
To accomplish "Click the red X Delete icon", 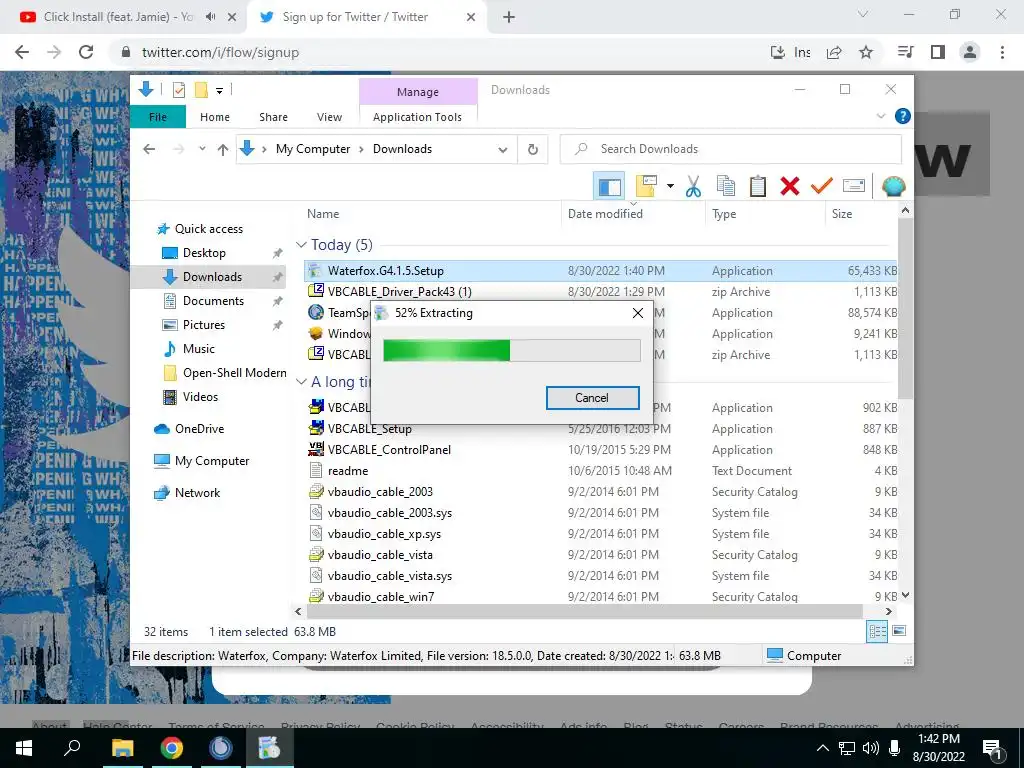I will [x=790, y=186].
